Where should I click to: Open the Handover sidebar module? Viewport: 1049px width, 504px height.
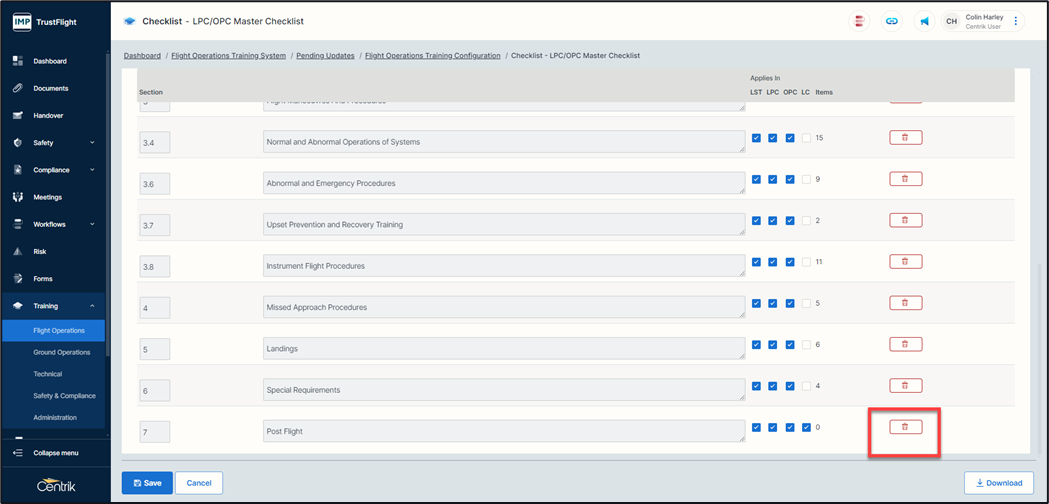click(x=48, y=116)
